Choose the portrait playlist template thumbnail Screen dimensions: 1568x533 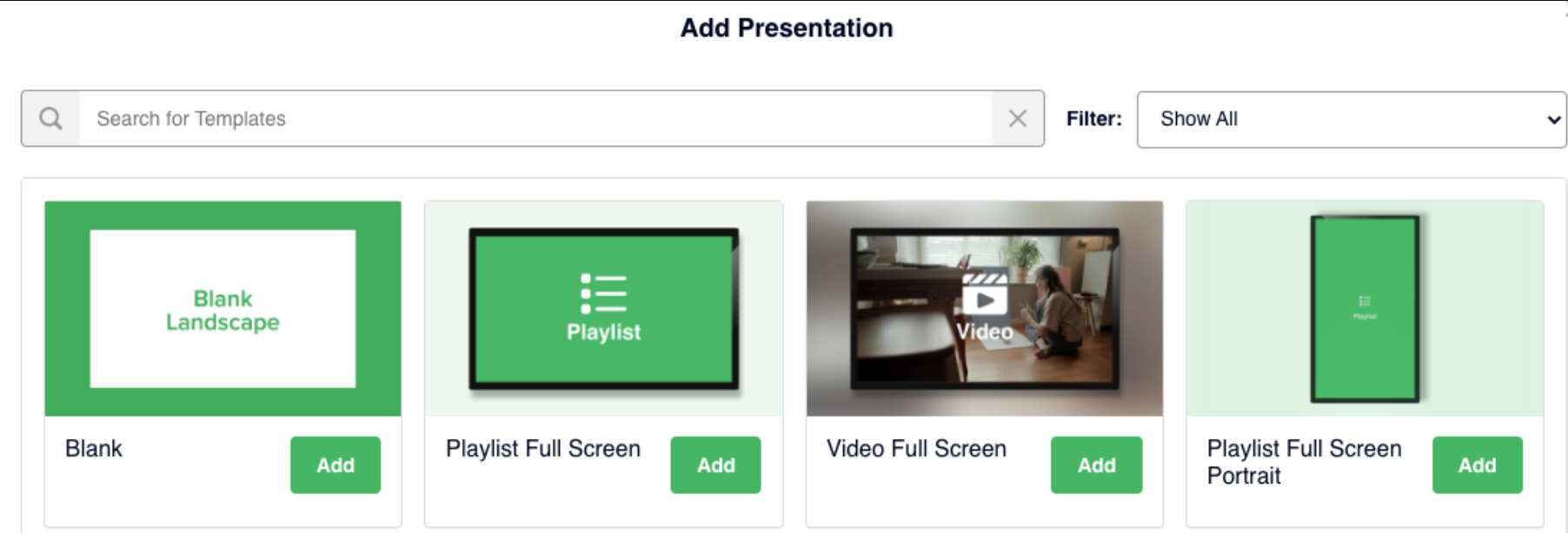point(1365,309)
